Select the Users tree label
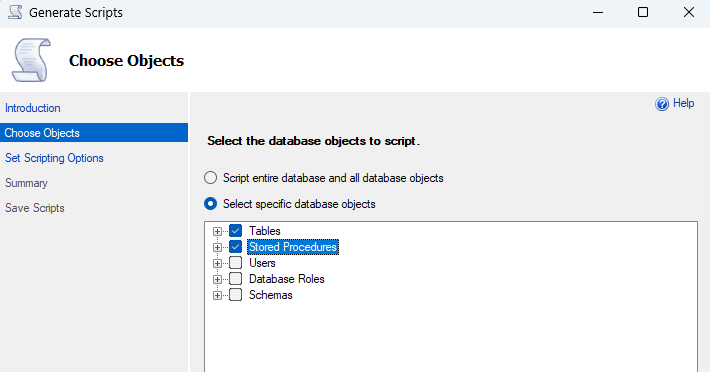 click(262, 263)
